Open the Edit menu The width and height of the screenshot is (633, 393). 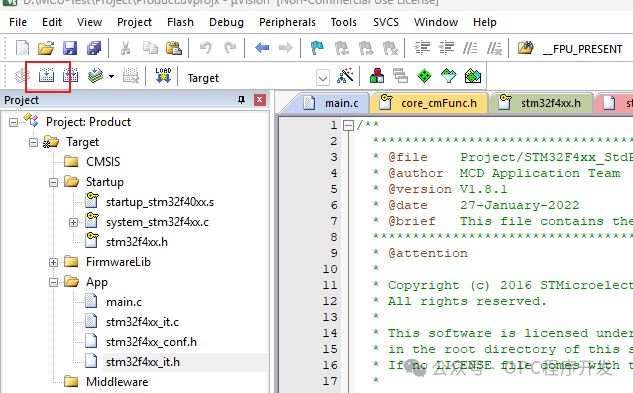[52, 22]
